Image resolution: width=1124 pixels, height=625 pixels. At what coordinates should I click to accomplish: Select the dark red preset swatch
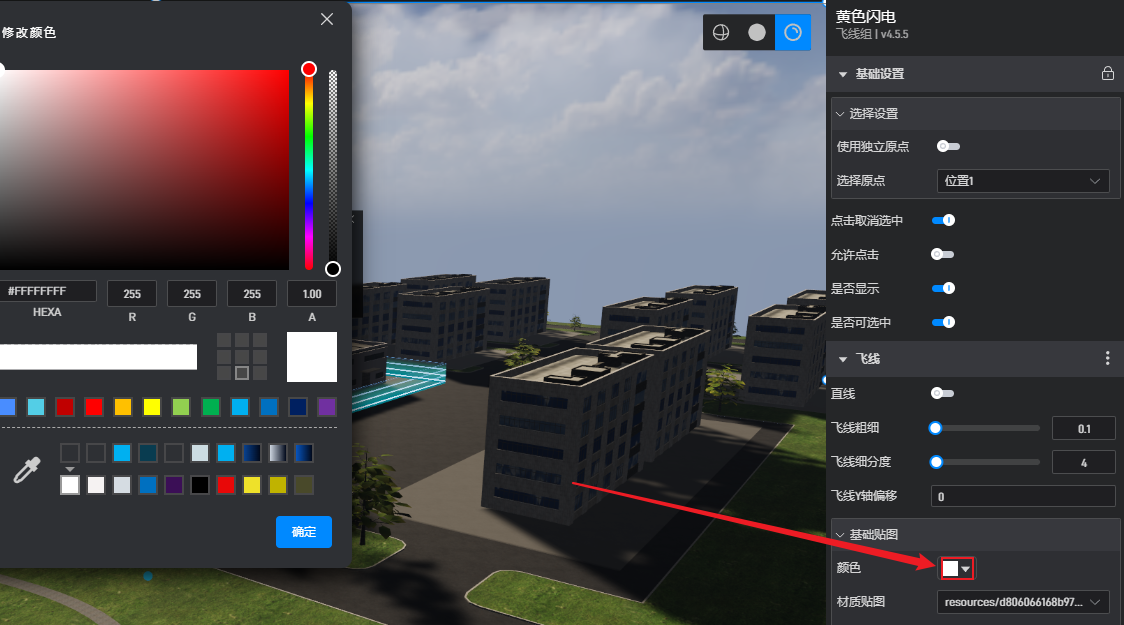click(x=65, y=407)
